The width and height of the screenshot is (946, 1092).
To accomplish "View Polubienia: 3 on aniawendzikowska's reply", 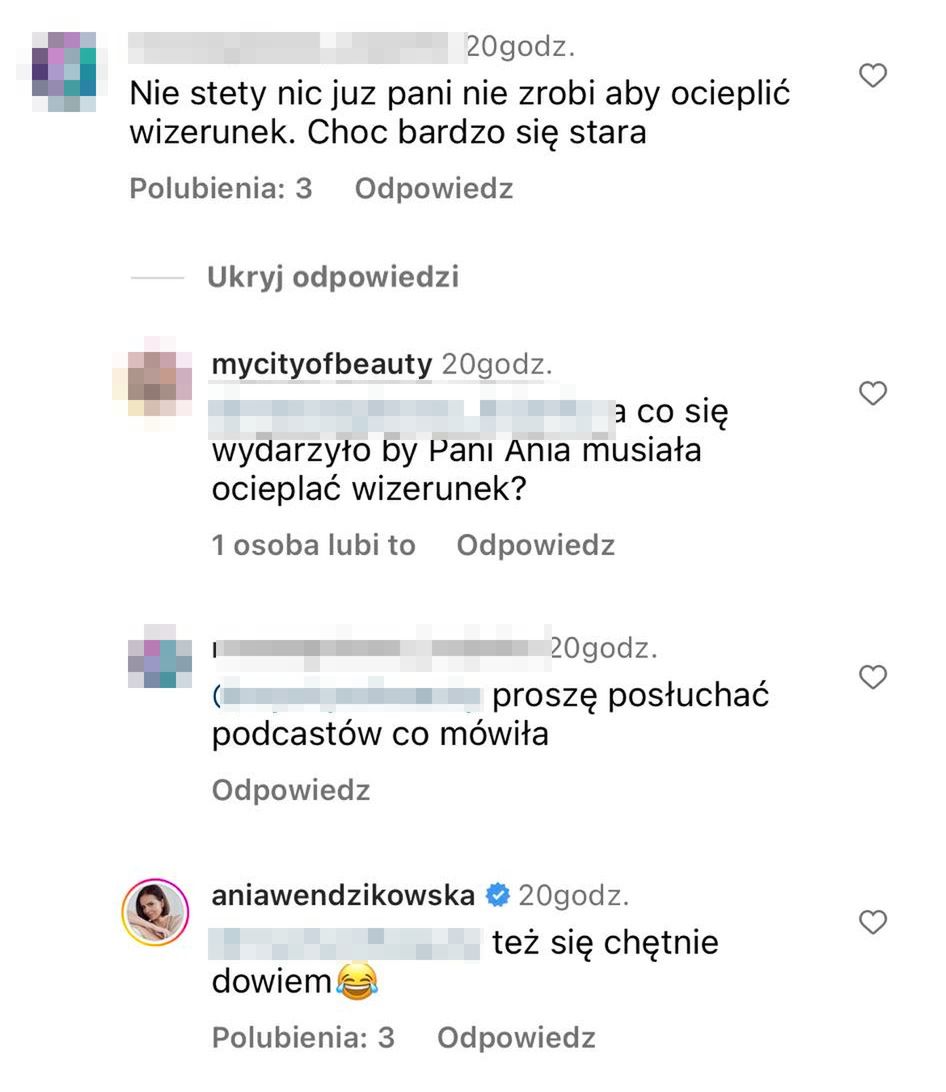I will [303, 1038].
